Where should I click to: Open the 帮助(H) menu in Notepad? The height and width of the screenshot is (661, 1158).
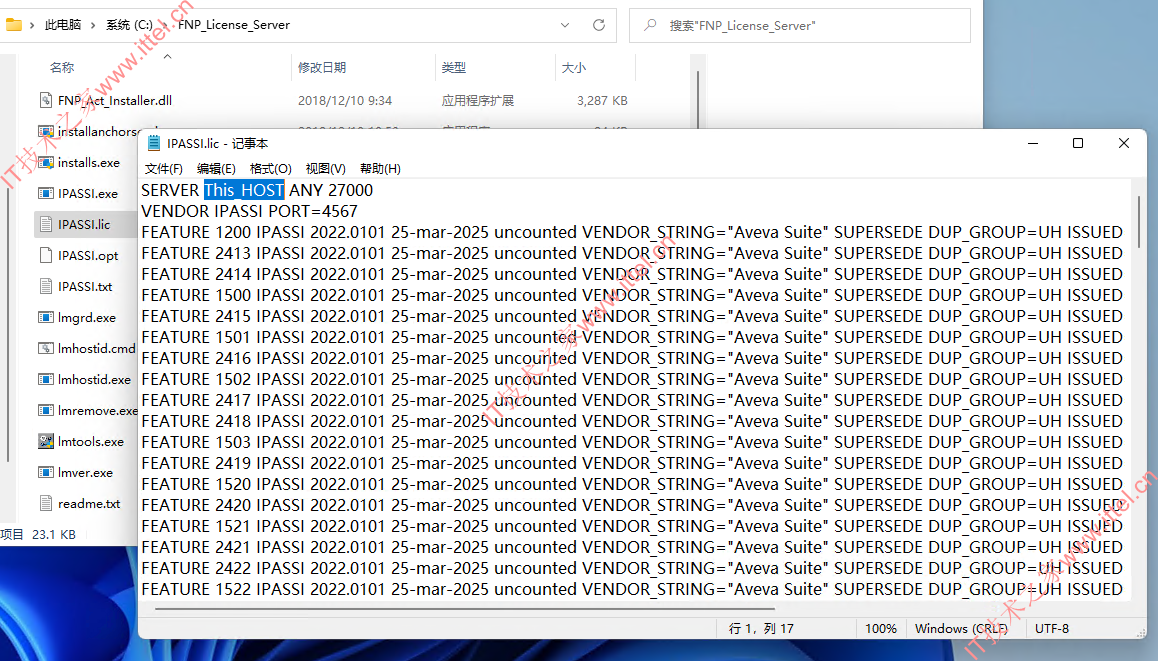(380, 168)
